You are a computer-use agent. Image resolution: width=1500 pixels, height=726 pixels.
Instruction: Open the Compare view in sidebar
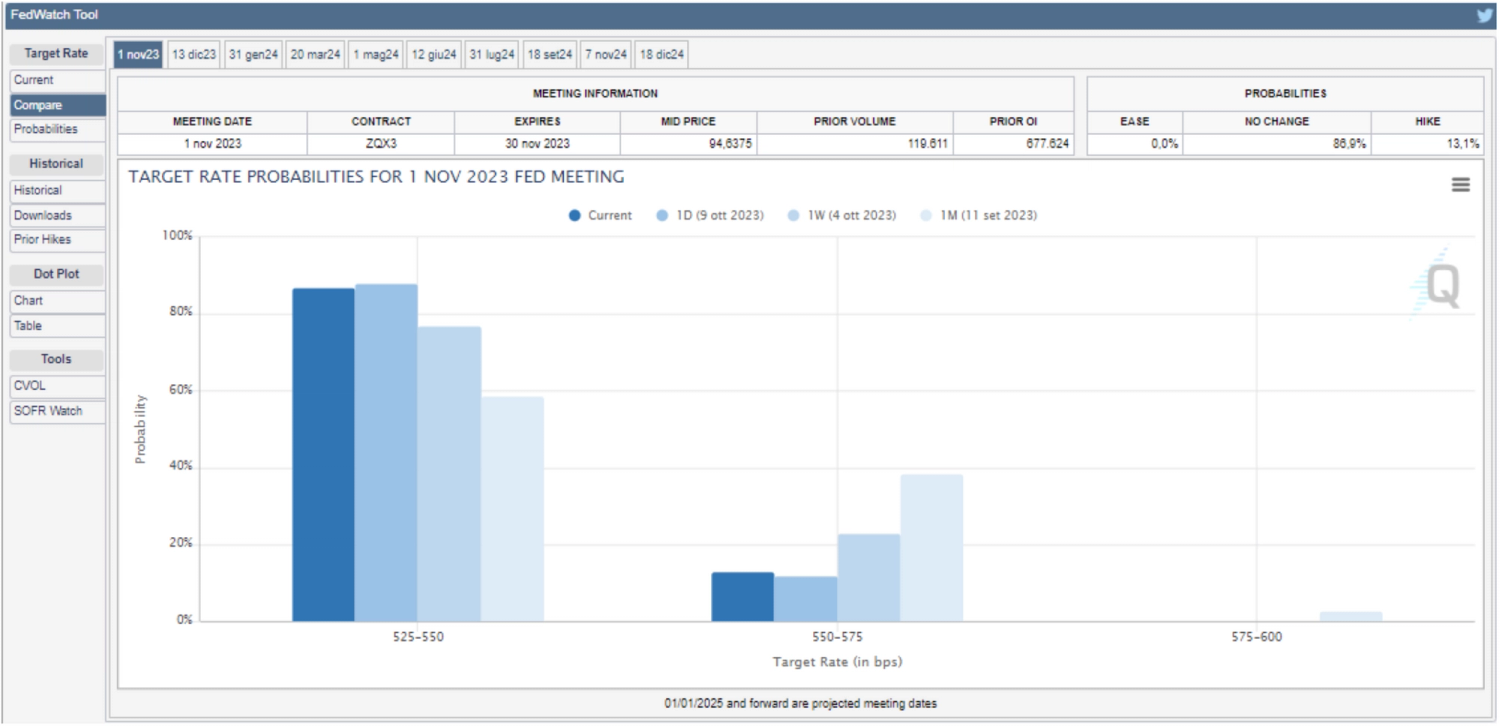point(57,105)
